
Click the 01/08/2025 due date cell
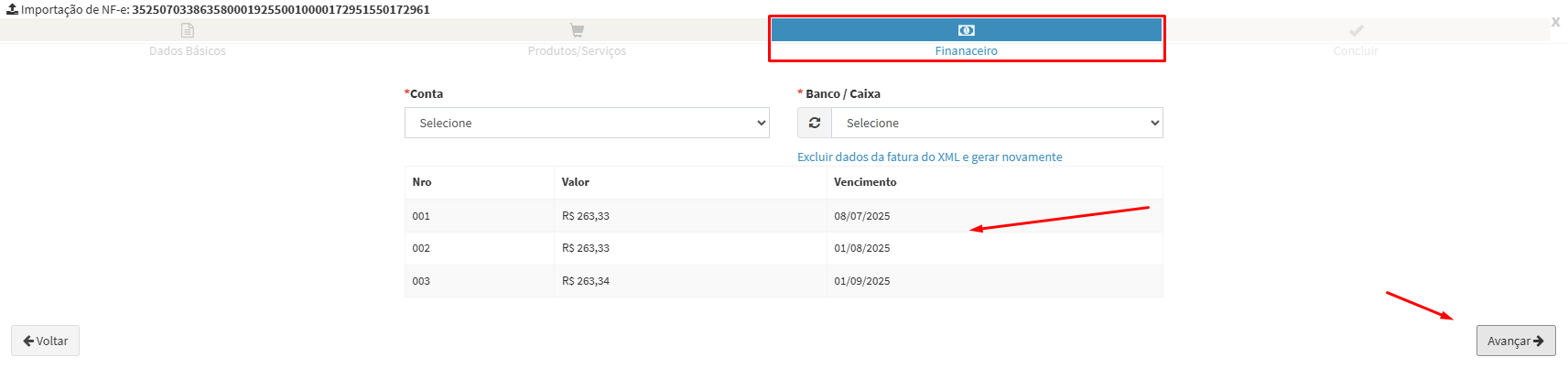point(861,248)
